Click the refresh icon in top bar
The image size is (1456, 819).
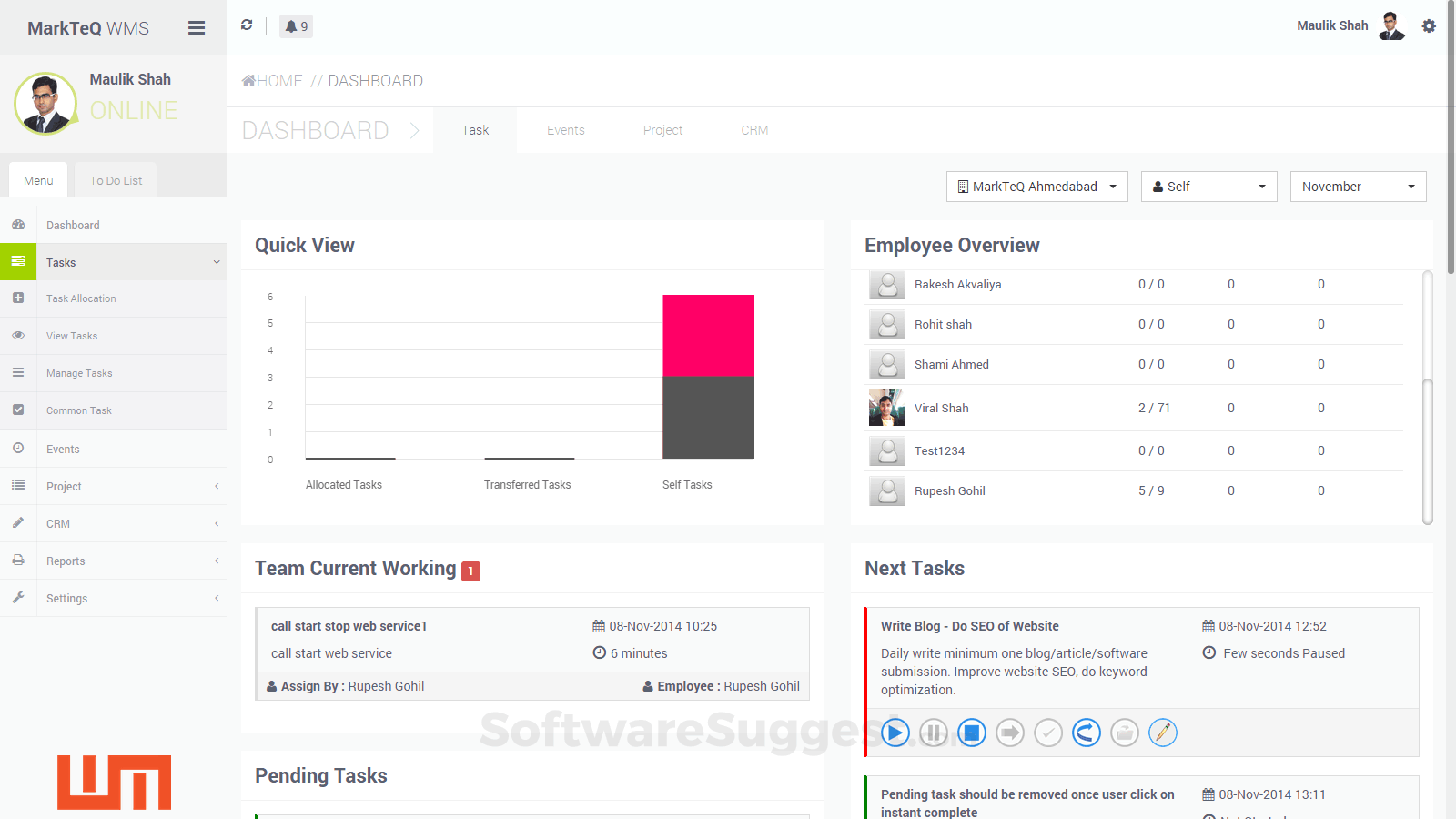tap(247, 25)
